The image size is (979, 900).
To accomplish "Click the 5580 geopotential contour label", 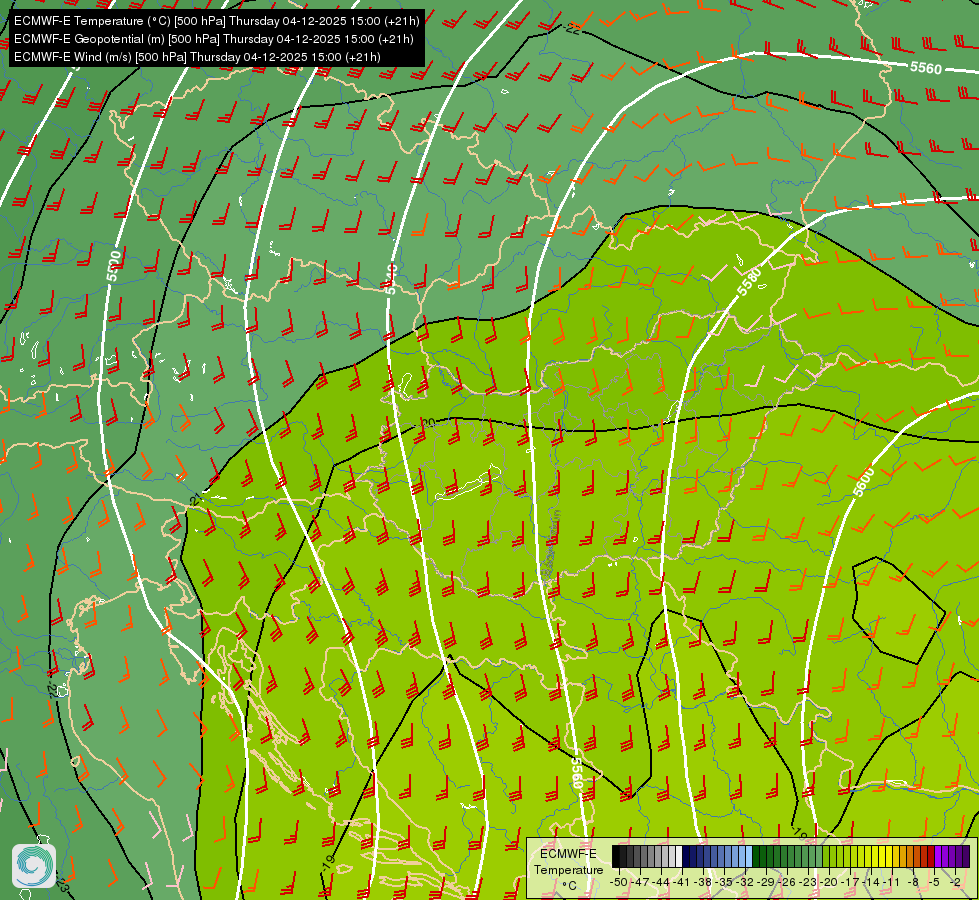I will coord(749,281).
